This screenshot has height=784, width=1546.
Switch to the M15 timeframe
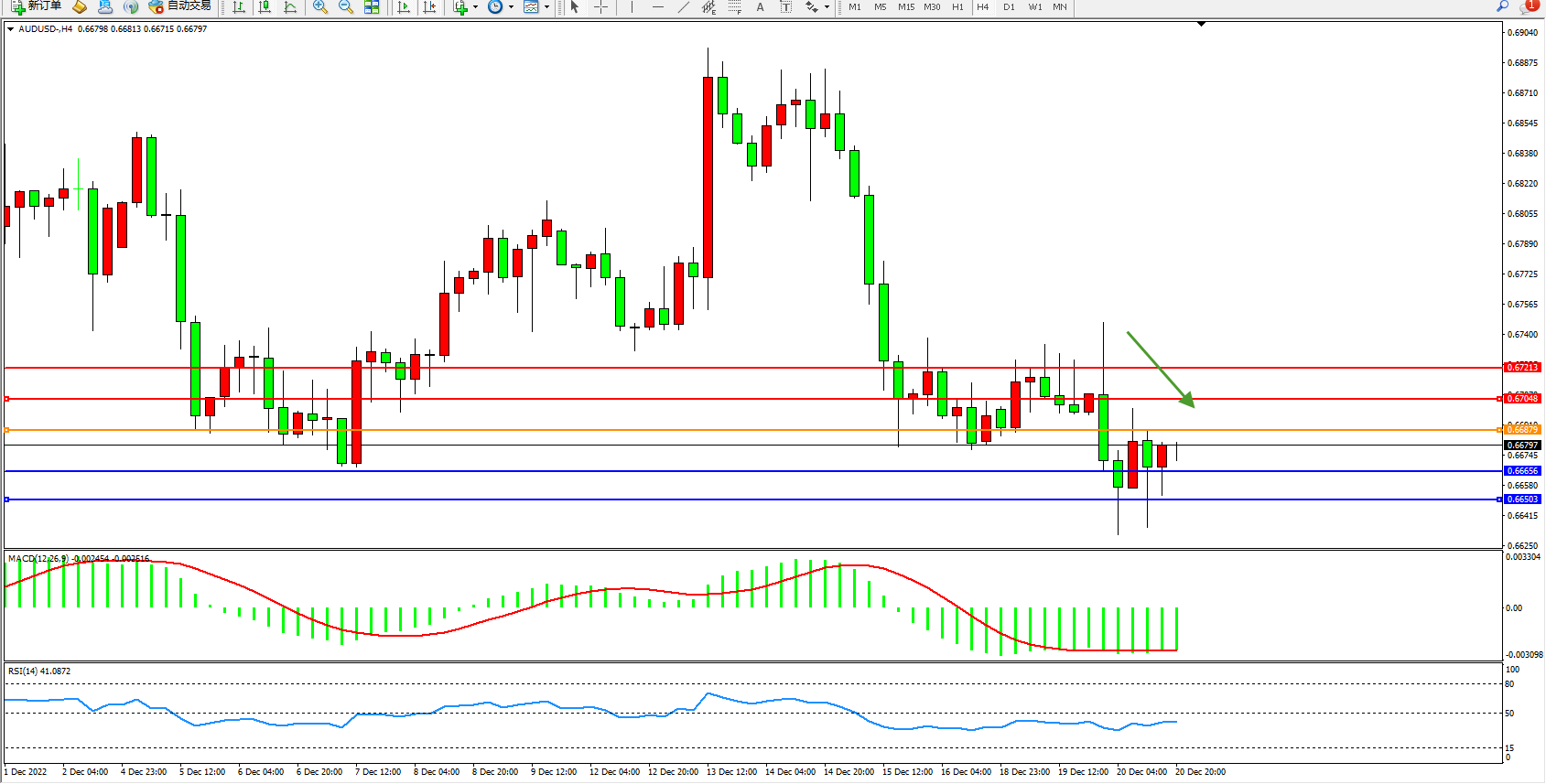[x=906, y=7]
